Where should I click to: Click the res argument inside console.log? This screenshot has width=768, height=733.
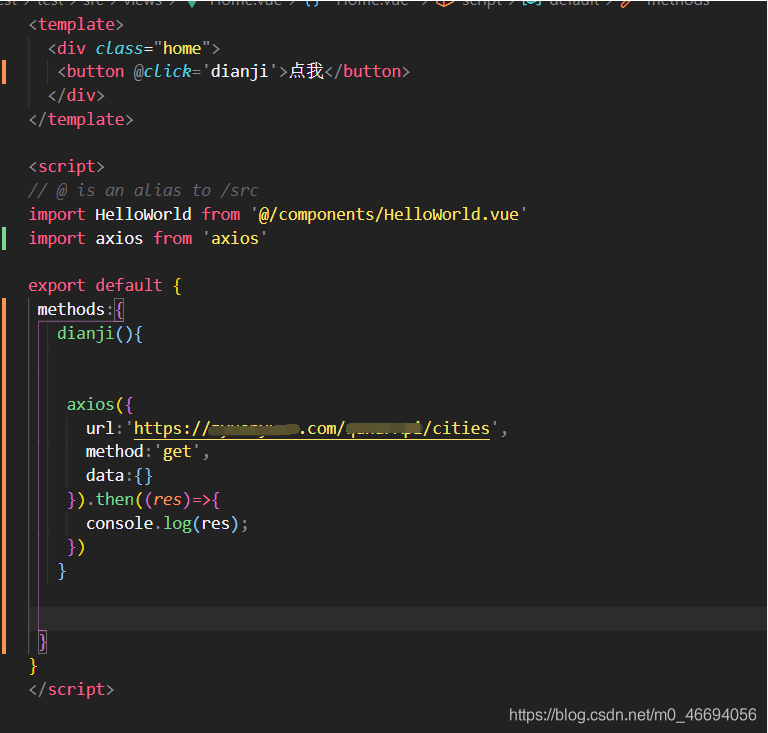click(216, 523)
